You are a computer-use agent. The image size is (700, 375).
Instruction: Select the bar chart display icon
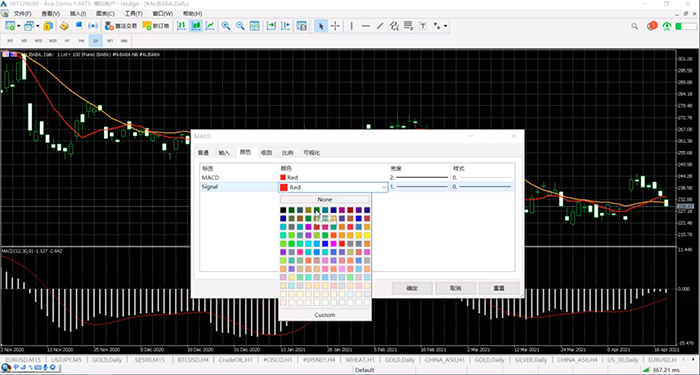[181, 26]
